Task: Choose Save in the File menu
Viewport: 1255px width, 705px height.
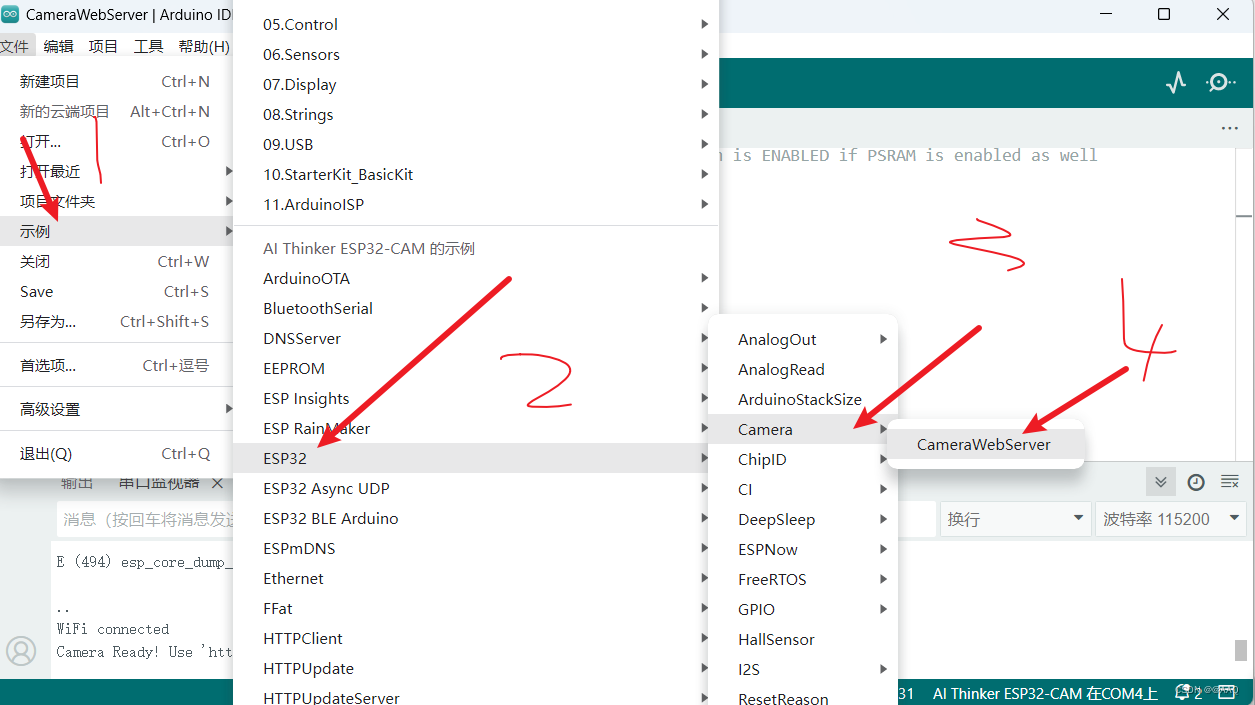Action: click(x=116, y=291)
